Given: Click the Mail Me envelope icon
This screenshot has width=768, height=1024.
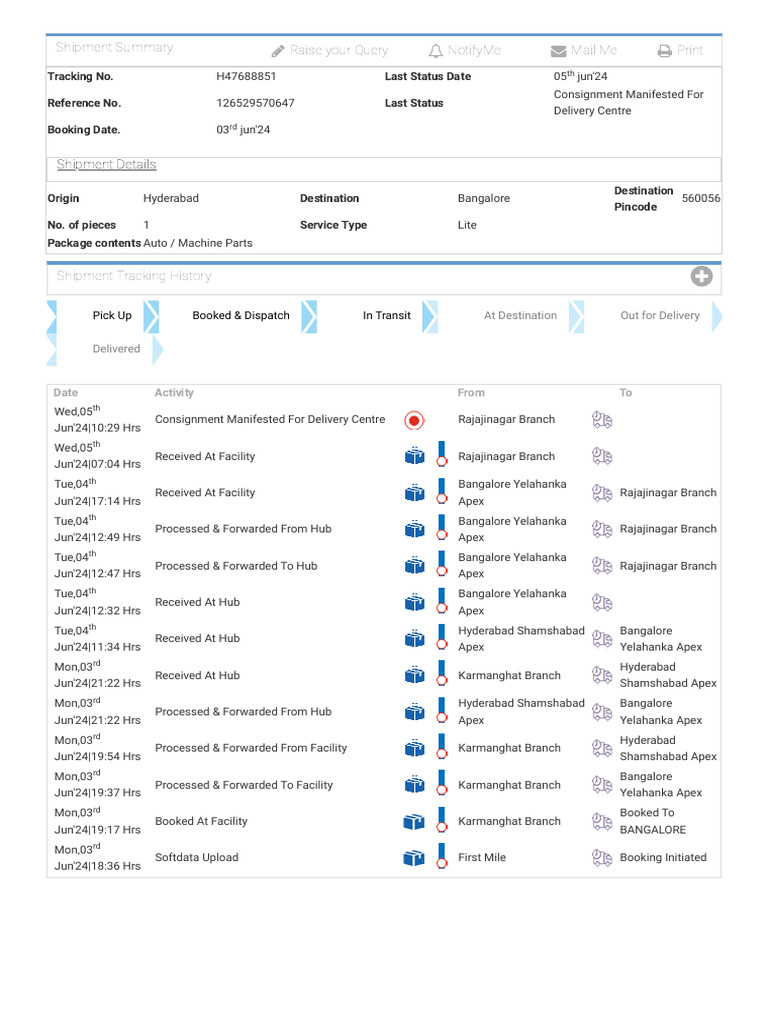Looking at the screenshot, I should point(558,51).
